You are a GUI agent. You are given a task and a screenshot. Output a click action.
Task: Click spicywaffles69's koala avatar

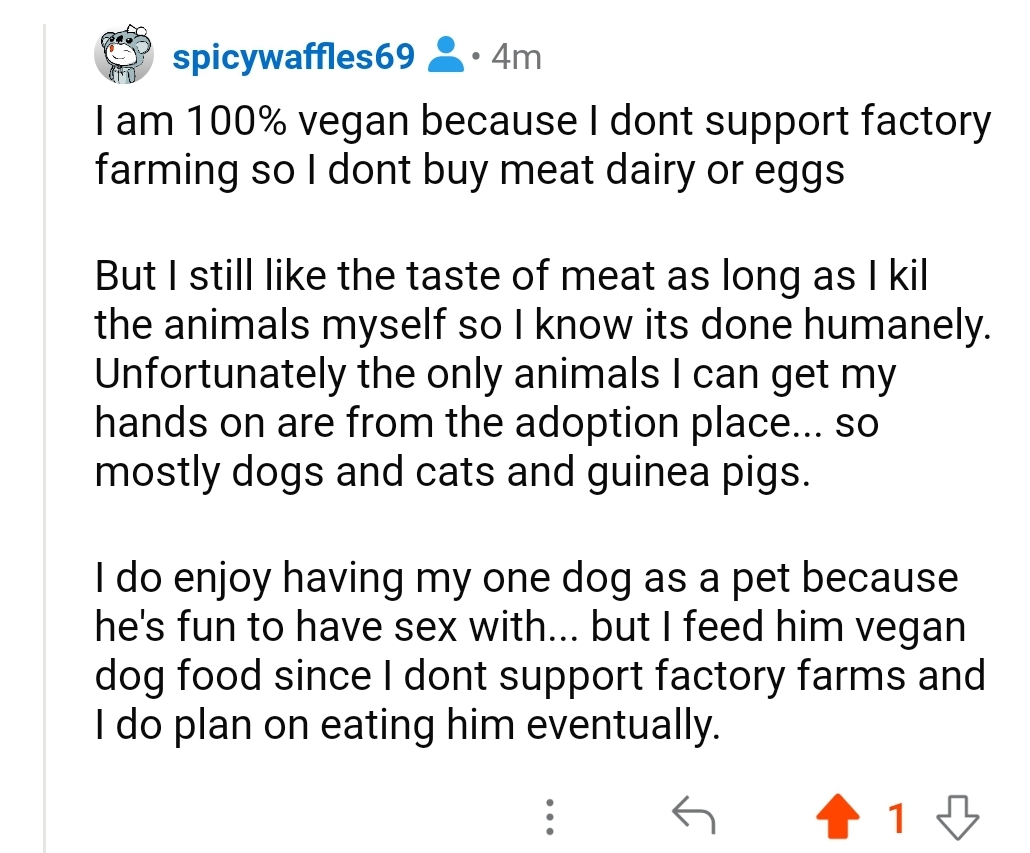pyautogui.click(x=122, y=55)
